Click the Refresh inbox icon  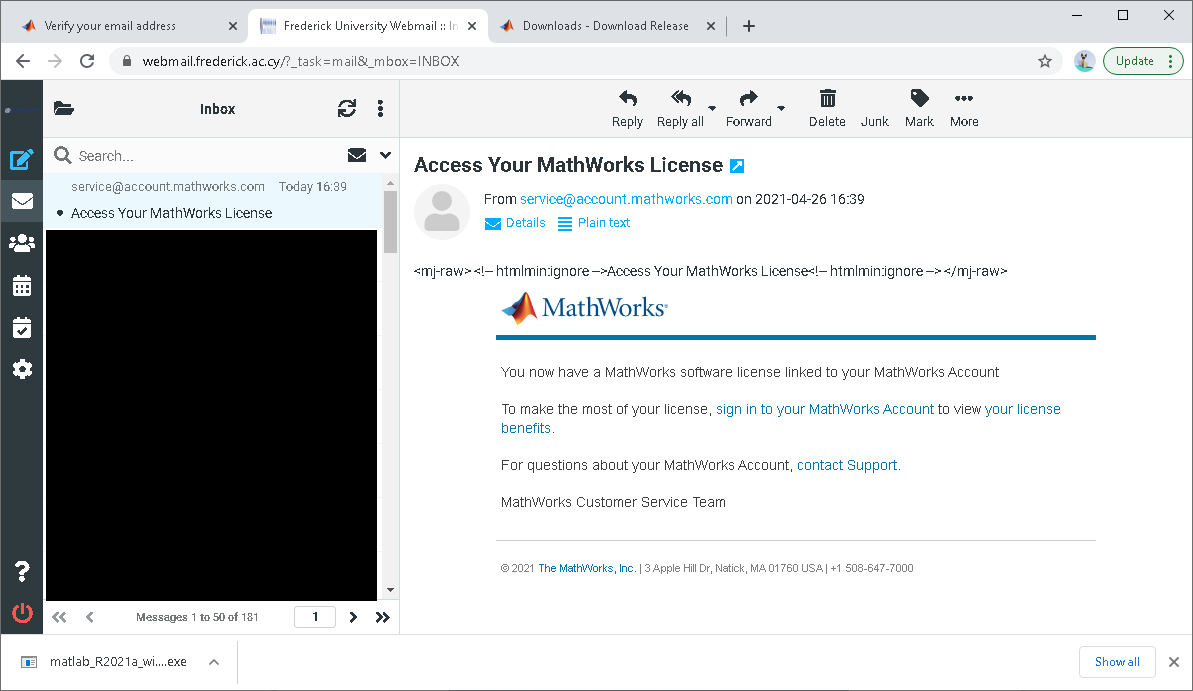click(x=347, y=109)
